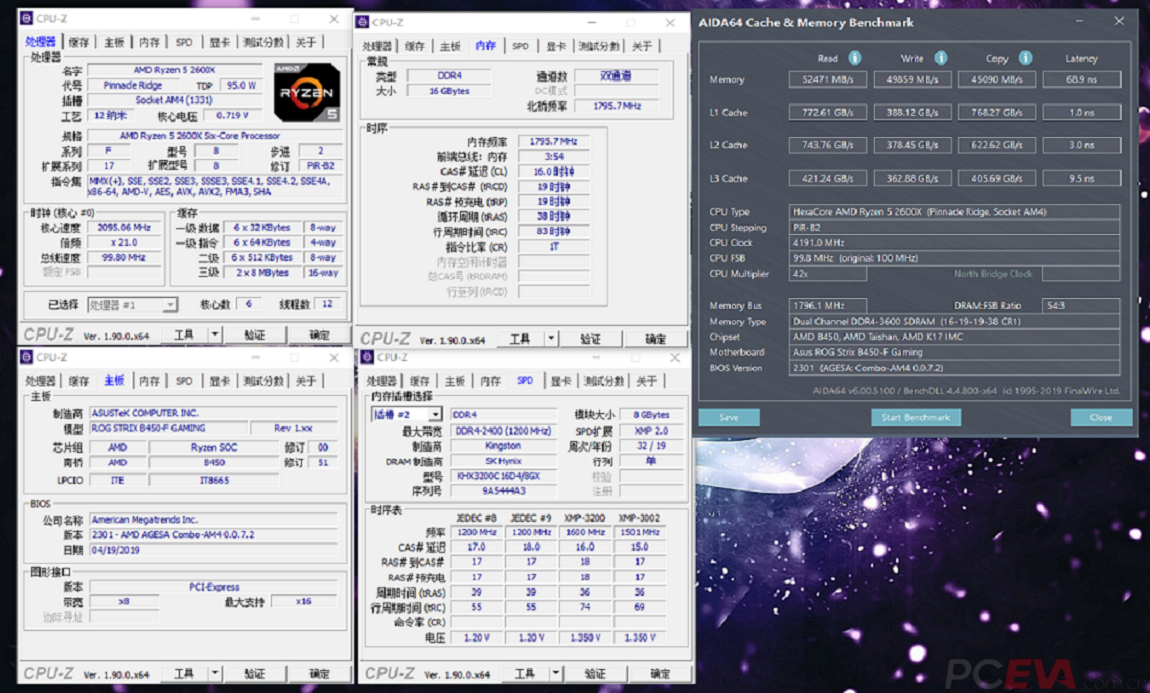Open the 插槽 #2 memory slot dropdown

tap(406, 414)
